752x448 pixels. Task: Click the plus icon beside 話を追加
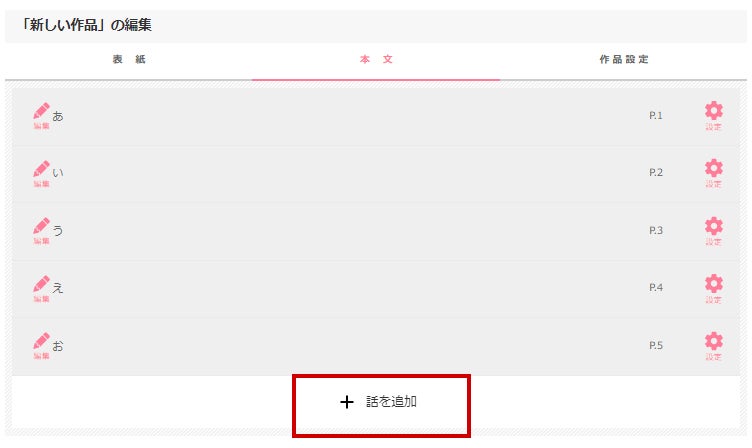pyautogui.click(x=347, y=402)
